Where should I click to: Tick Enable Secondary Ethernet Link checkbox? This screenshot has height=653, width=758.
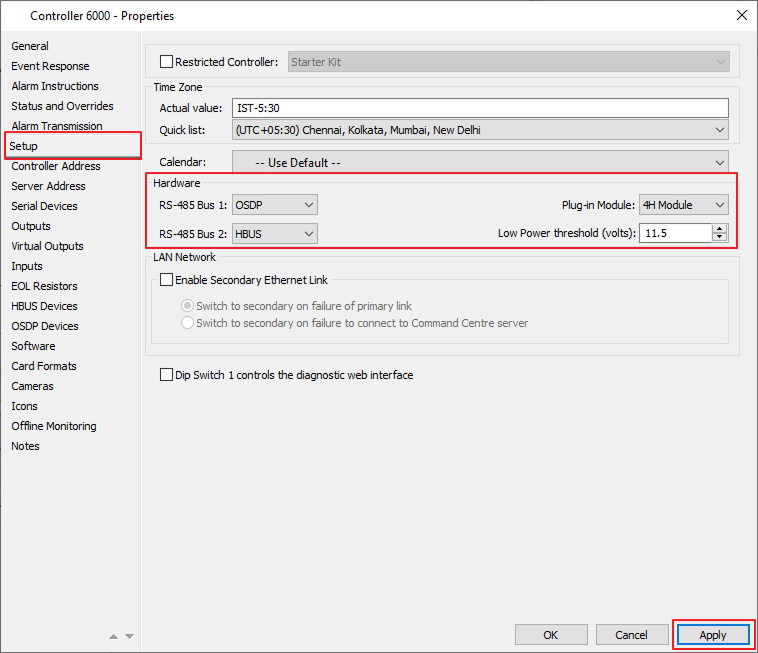point(167,280)
